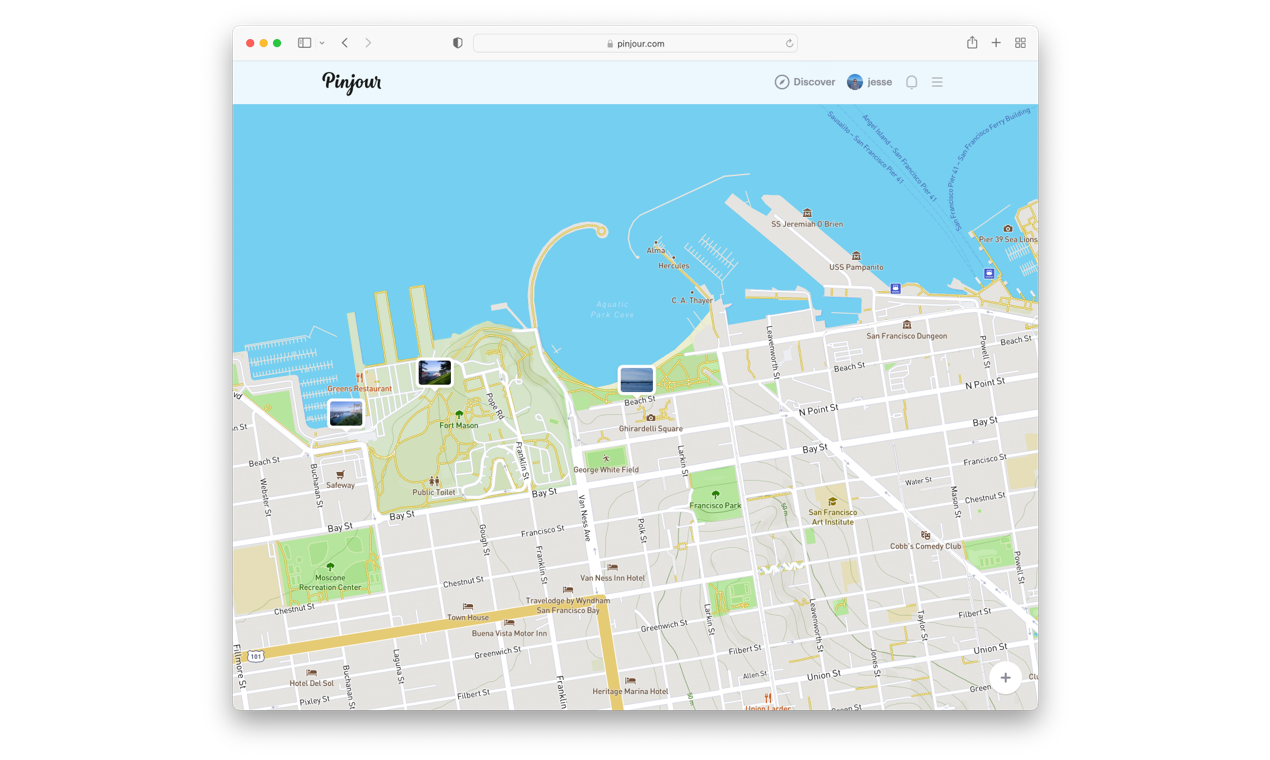This screenshot has width=1270, height=760.
Task: Click the Safeway shopping cart icon
Action: coord(340,474)
